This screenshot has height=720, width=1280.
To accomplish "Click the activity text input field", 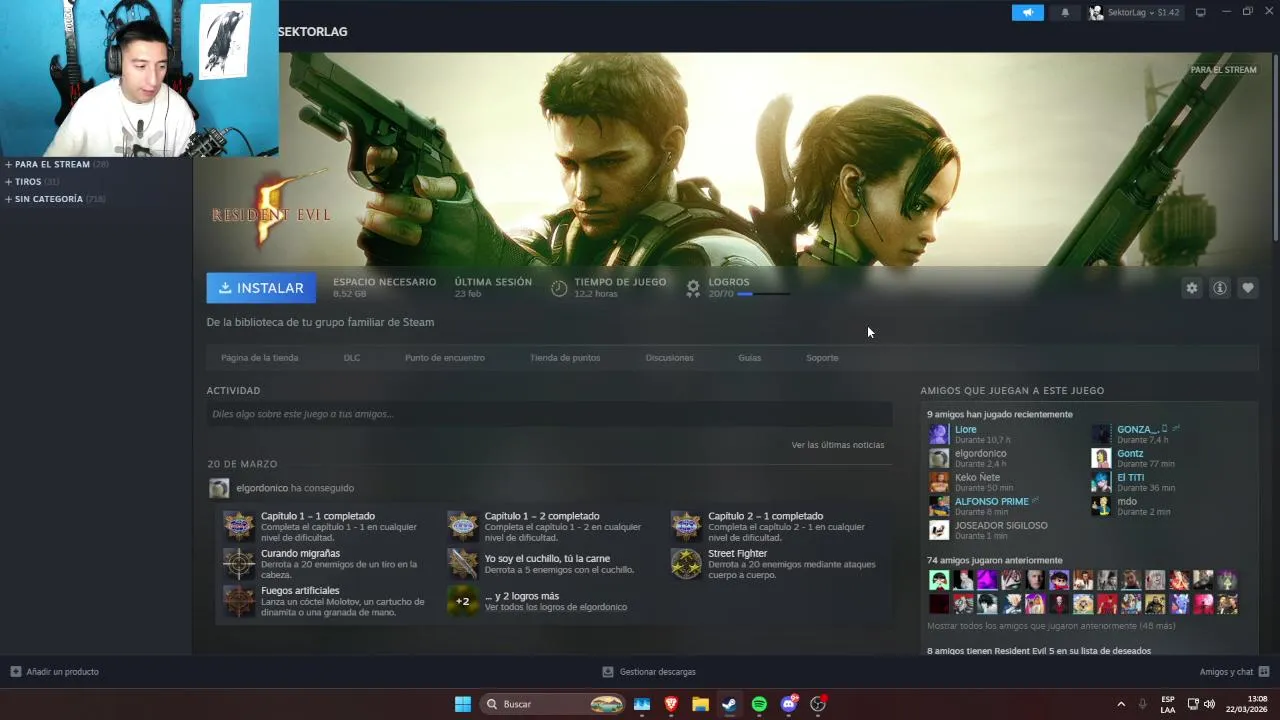I will tap(549, 414).
